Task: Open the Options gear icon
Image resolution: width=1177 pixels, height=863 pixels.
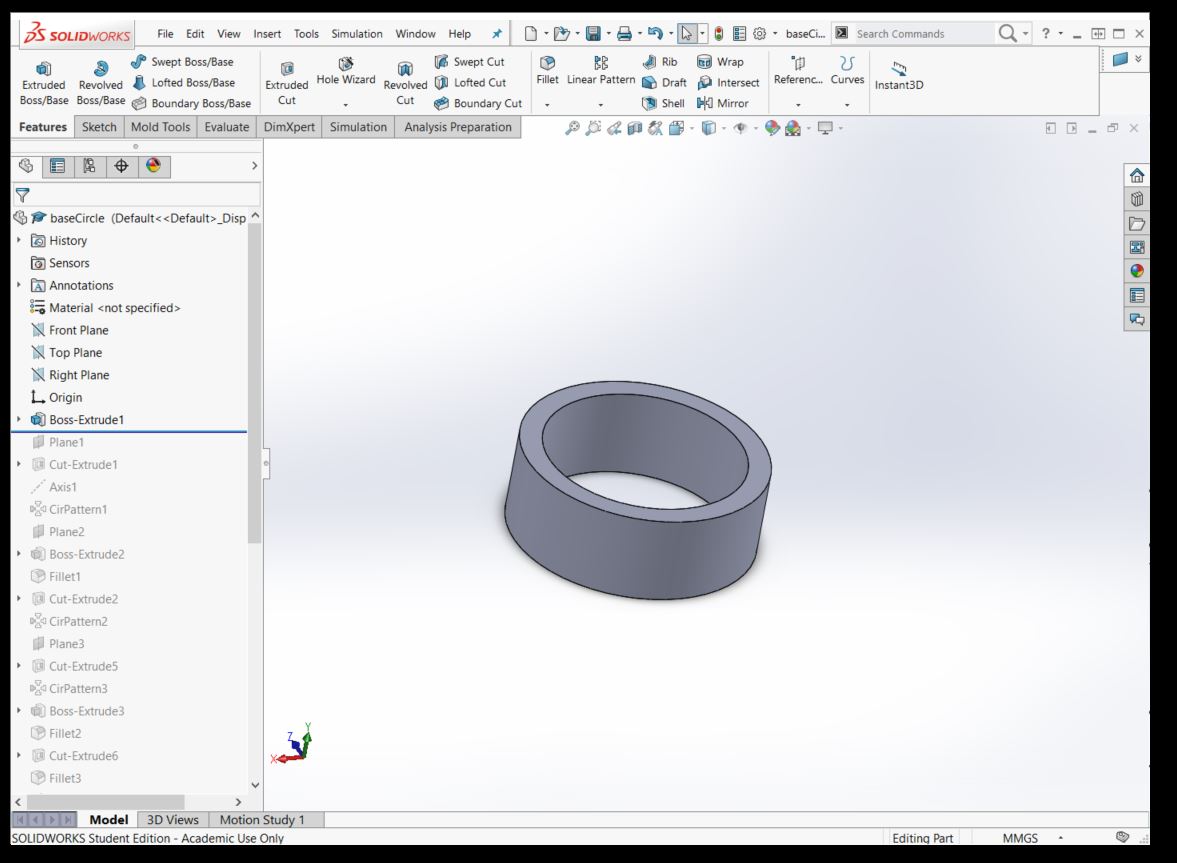Action: click(760, 34)
